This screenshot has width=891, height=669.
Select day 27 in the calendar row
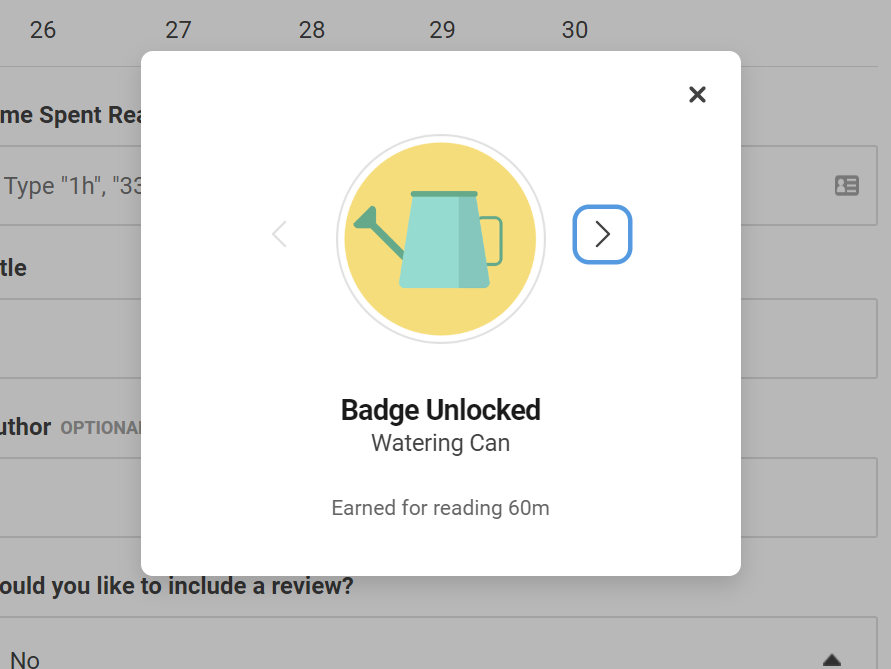[x=178, y=30]
